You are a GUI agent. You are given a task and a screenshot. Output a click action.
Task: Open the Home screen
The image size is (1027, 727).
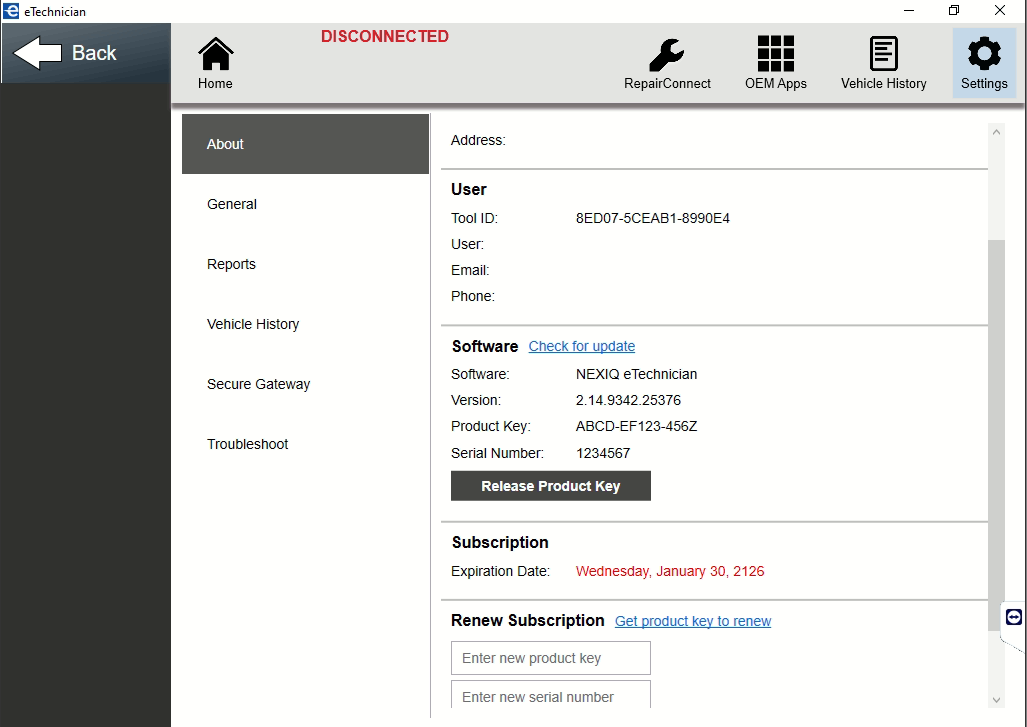coord(214,60)
